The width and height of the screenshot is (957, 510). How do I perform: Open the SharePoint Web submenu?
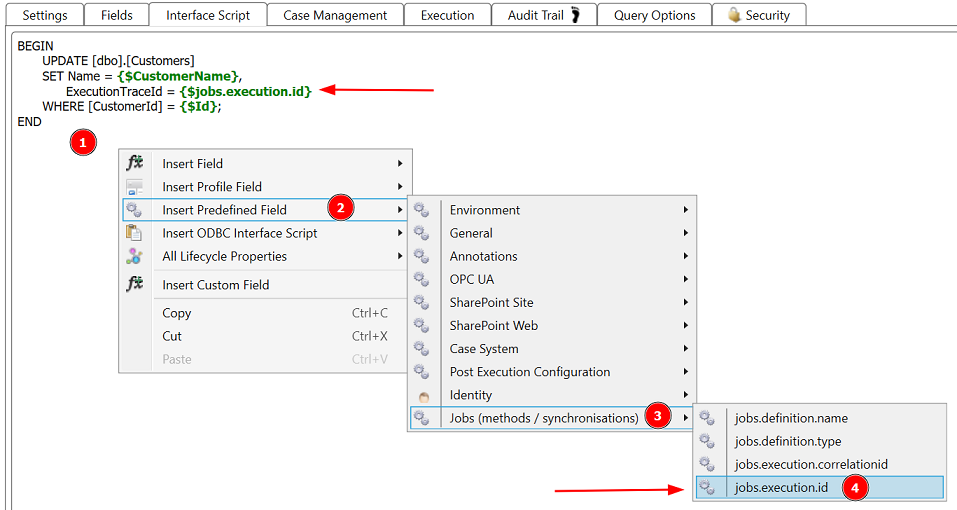pyautogui.click(x=552, y=326)
